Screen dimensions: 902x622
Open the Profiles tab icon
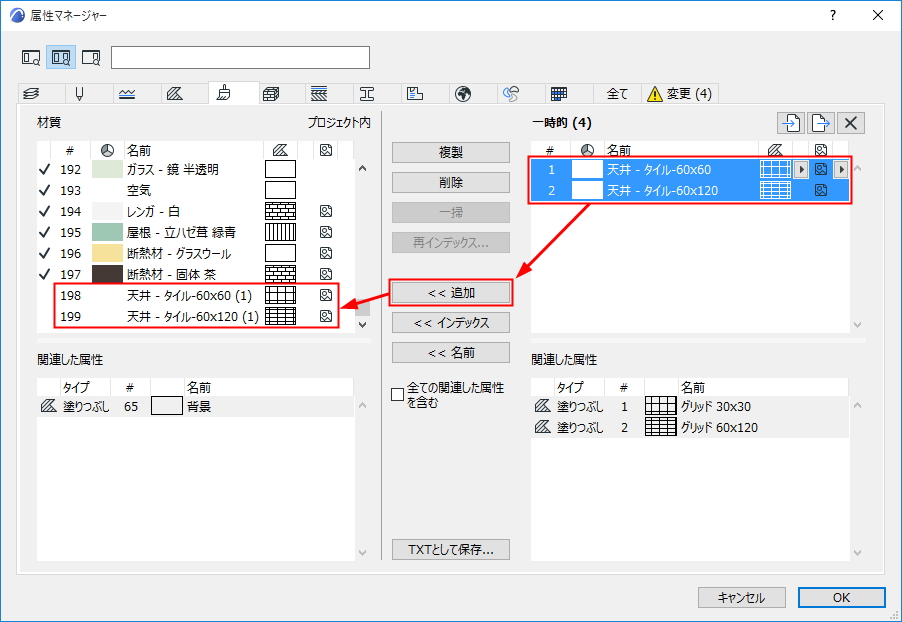[367, 94]
